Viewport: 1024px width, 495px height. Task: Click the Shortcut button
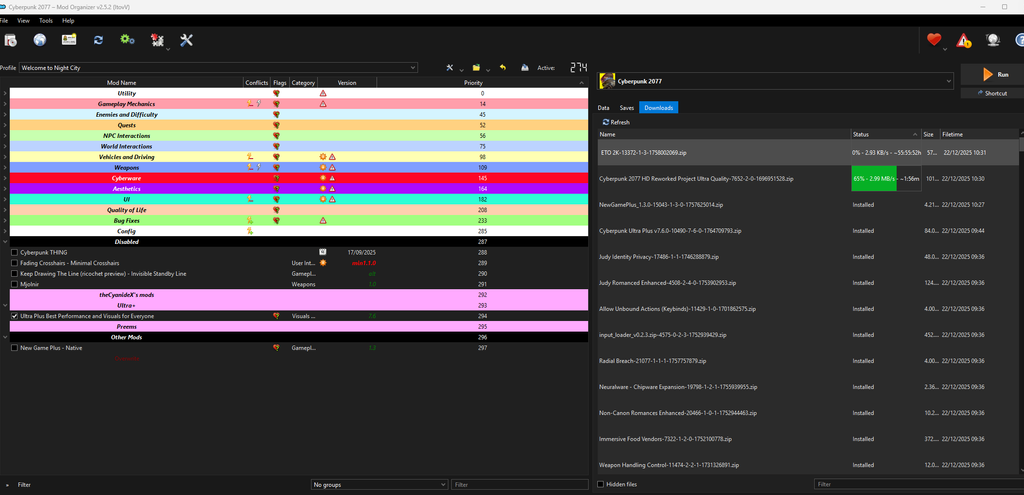pyautogui.click(x=993, y=93)
